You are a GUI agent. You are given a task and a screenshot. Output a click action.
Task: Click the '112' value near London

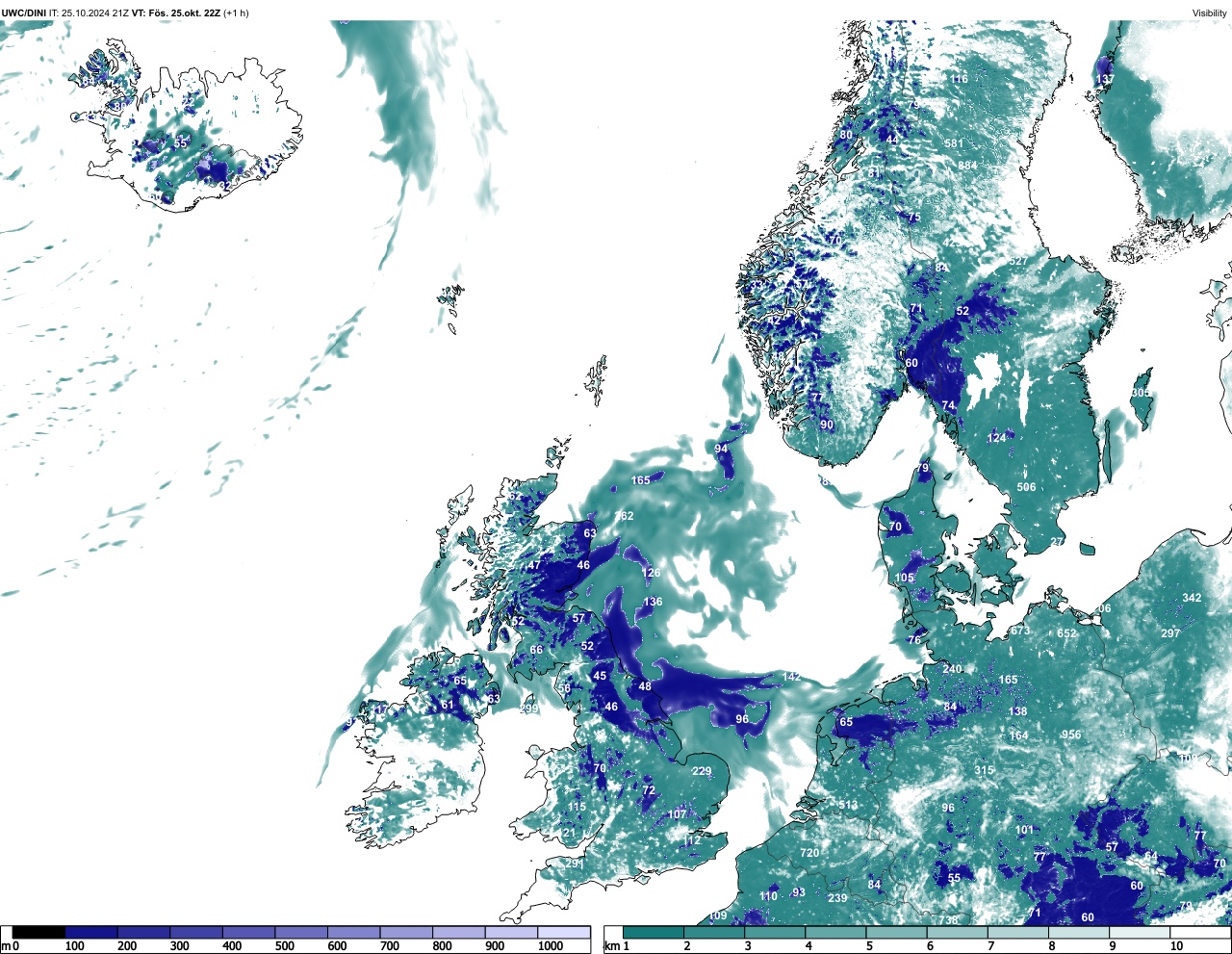(692, 840)
